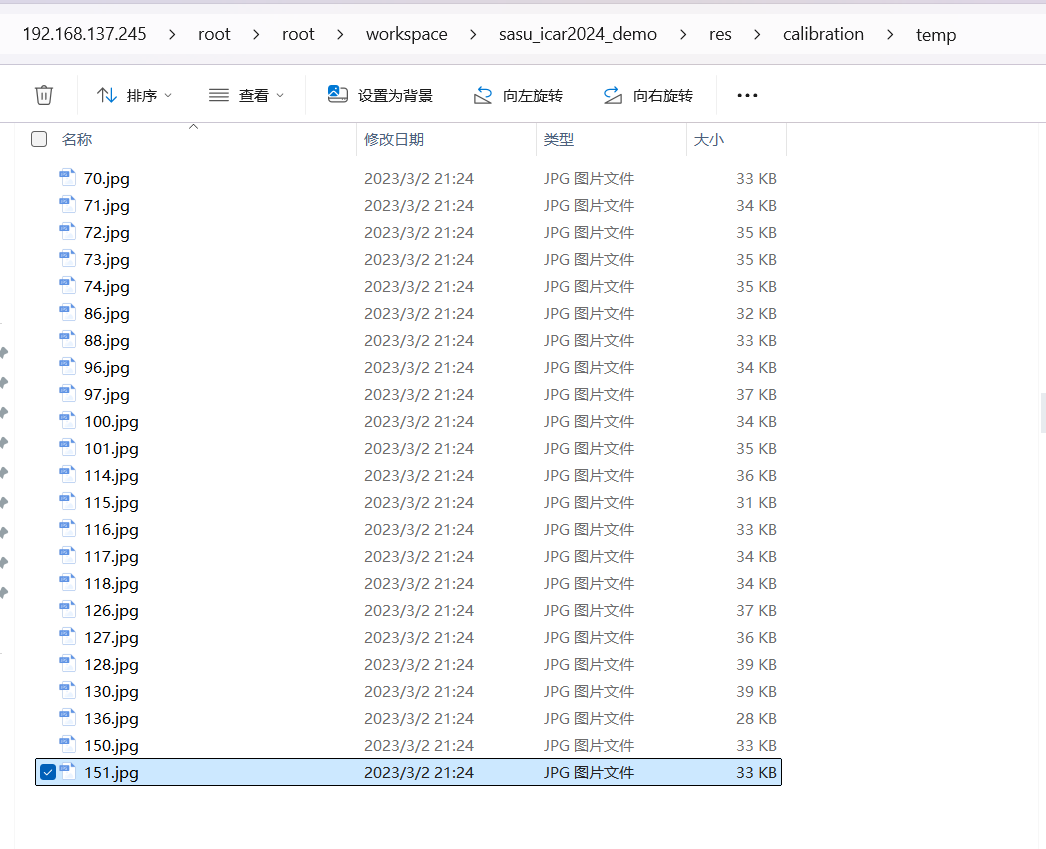The width and height of the screenshot is (1046, 849).
Task: Click the 116.jpg file icon
Action: [67, 528]
